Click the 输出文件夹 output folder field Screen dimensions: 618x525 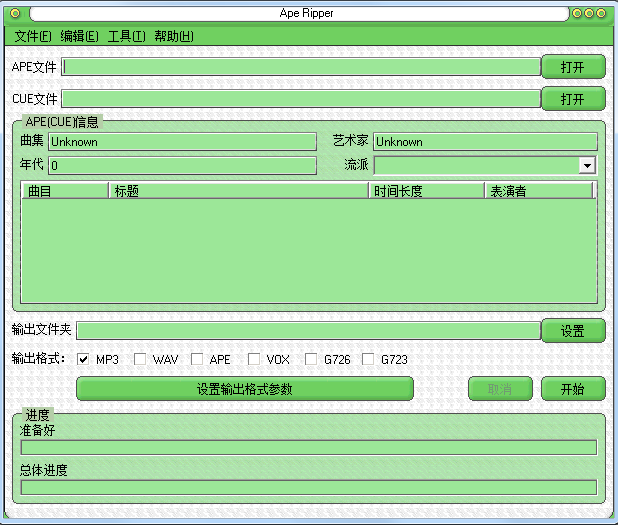click(308, 330)
